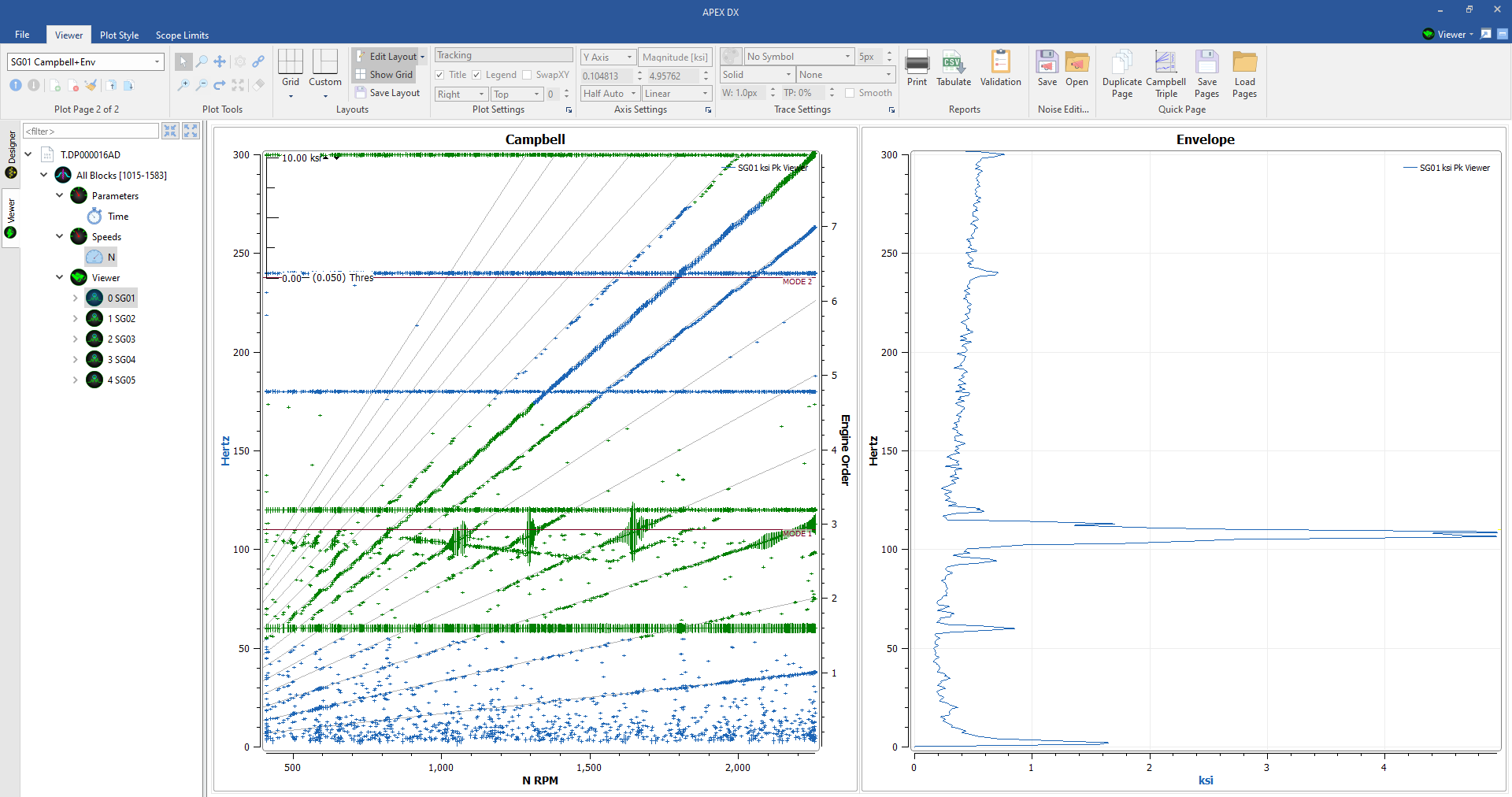Expand the 1 SG02 tree node
The image size is (1512, 797).
[76, 318]
